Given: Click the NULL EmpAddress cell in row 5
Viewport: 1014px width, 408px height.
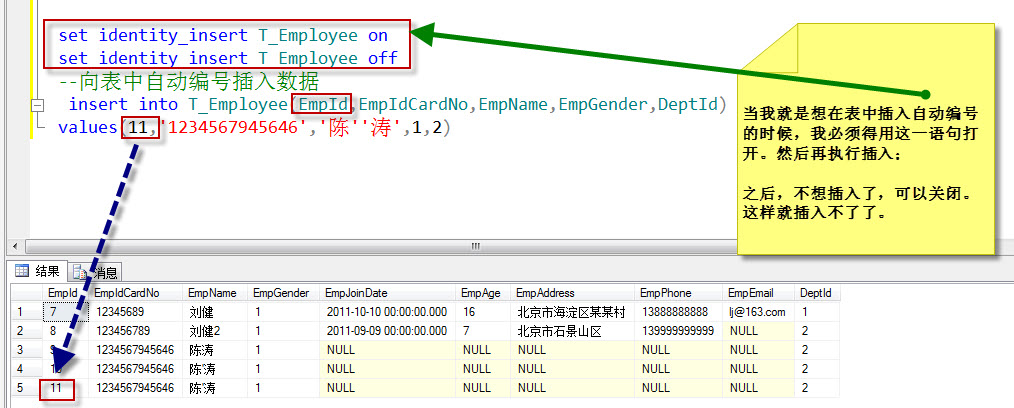Looking at the screenshot, I should coord(573,388).
